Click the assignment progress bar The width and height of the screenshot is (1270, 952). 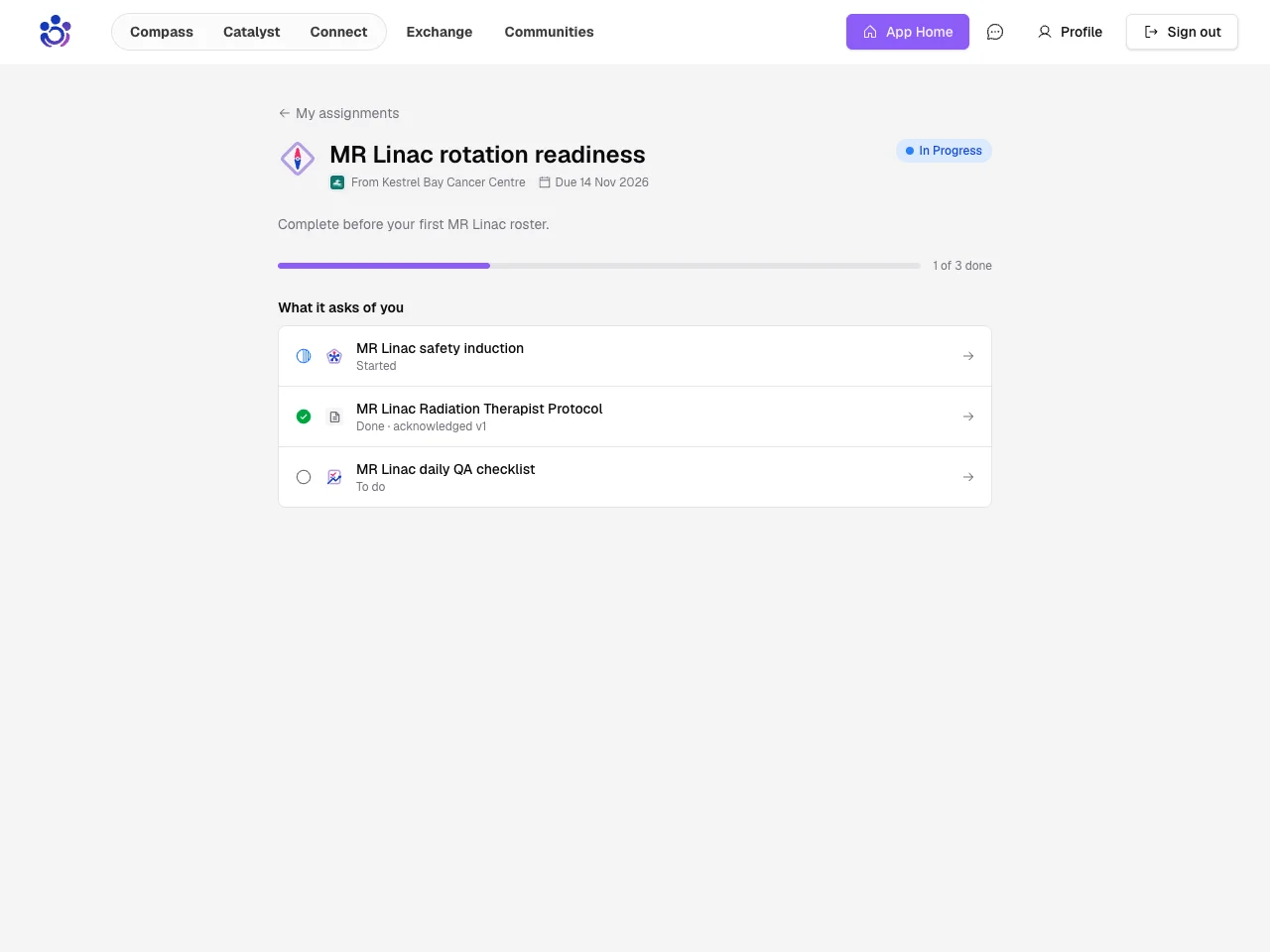(x=599, y=266)
